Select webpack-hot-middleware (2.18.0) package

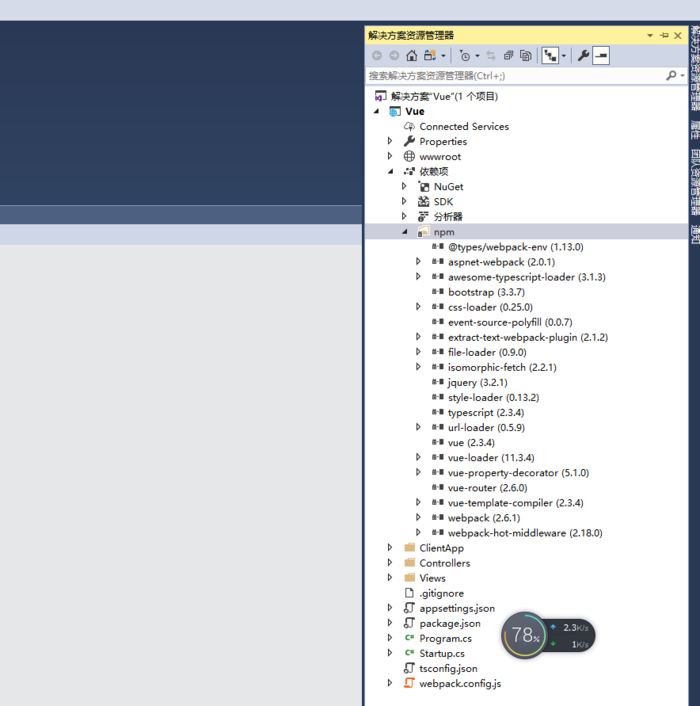[x=525, y=533]
